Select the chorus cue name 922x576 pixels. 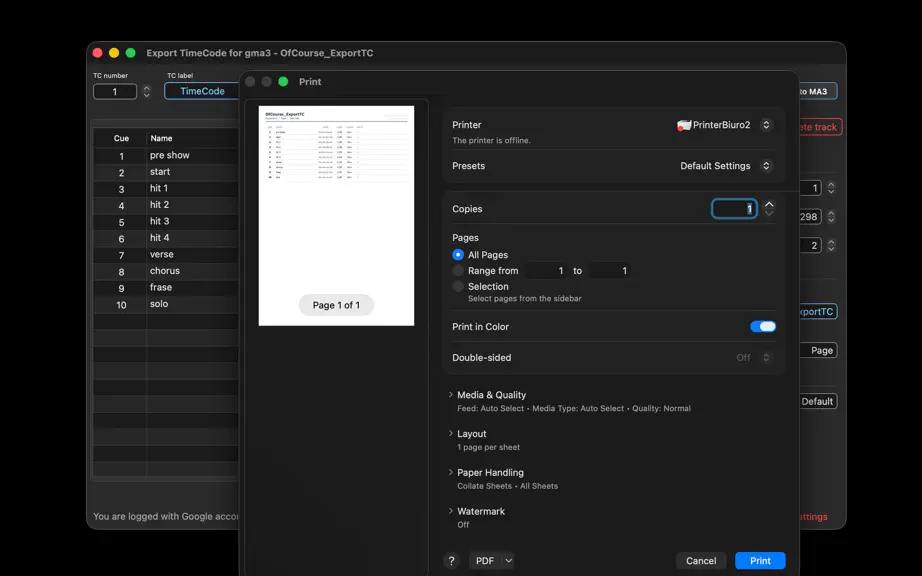[x=165, y=271]
